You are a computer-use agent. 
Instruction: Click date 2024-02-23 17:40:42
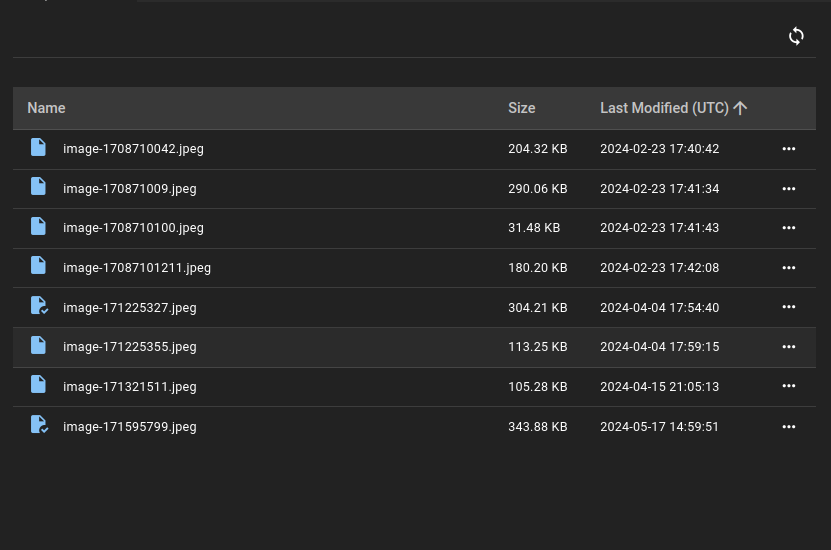tap(659, 149)
